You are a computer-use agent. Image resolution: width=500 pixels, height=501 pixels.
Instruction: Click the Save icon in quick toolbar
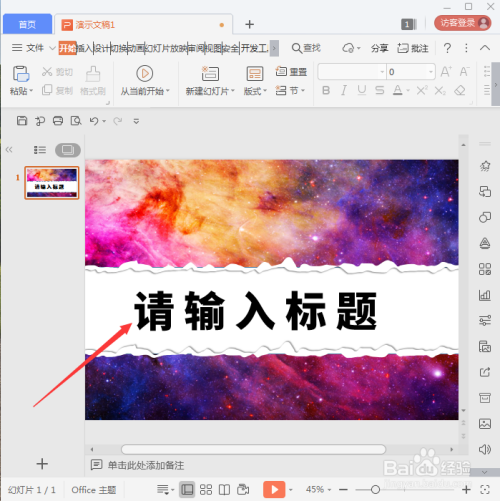[x=22, y=121]
